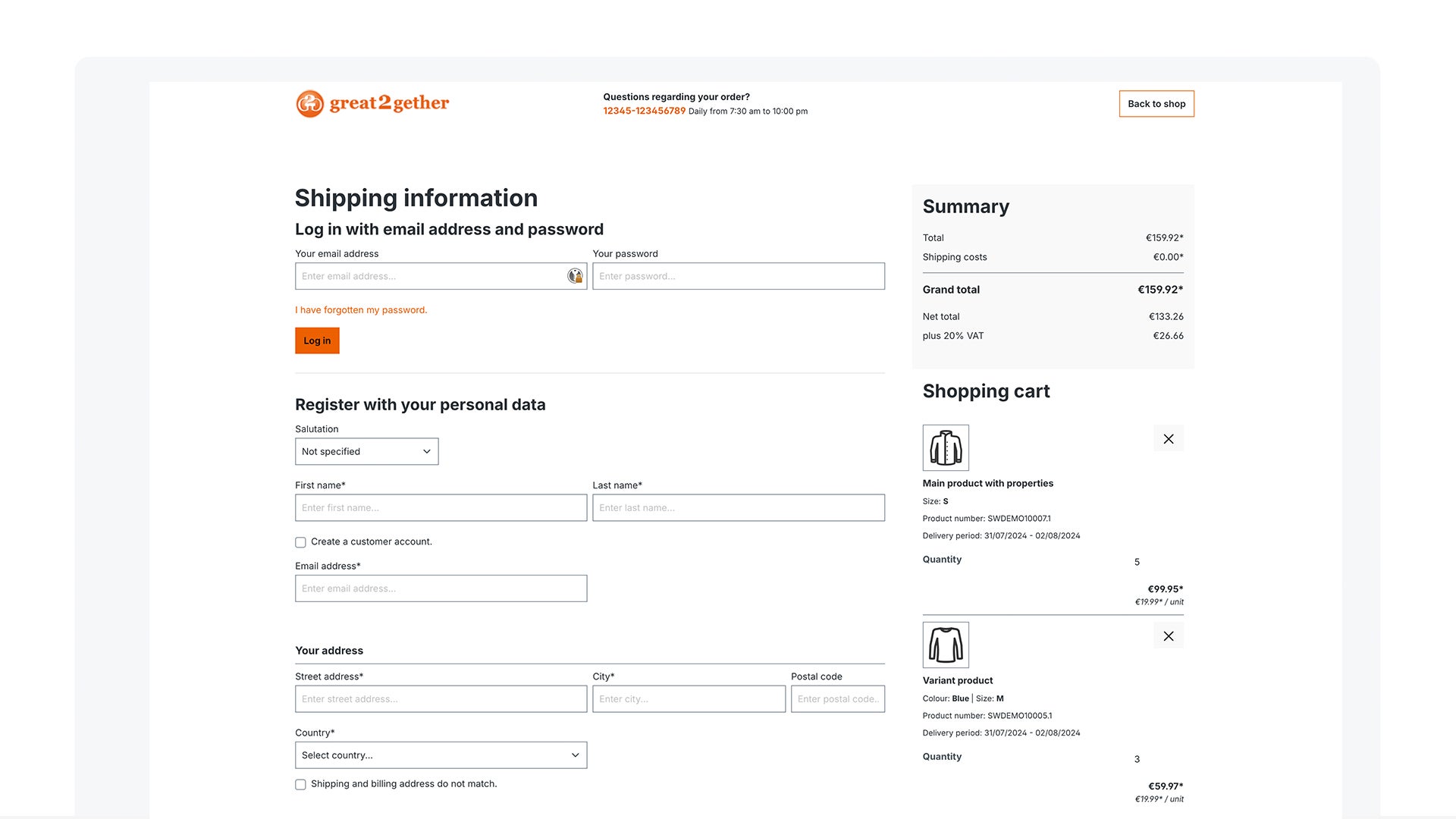Image resolution: width=1456 pixels, height=819 pixels.
Task: Click the Back to shop button
Action: tap(1157, 103)
